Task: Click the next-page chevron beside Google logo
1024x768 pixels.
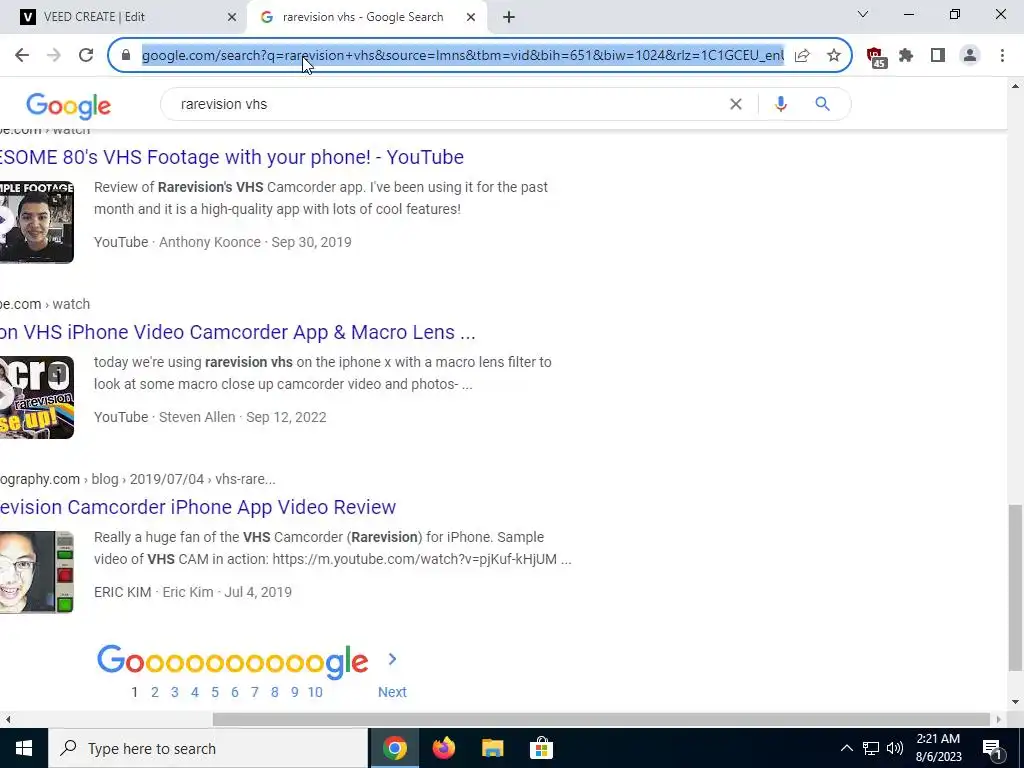Action: pos(392,660)
